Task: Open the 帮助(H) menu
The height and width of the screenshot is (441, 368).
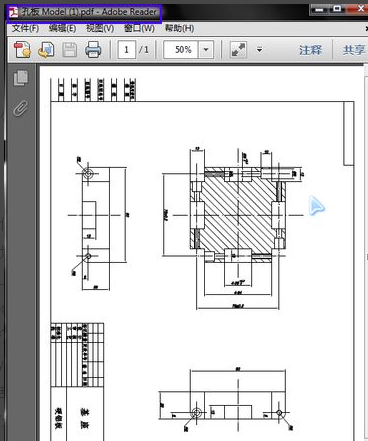Action: [179, 28]
